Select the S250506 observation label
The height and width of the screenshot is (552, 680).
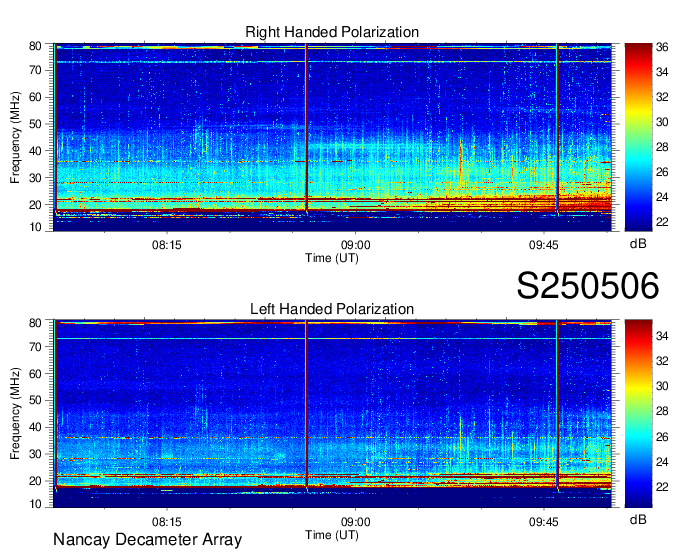(x=588, y=286)
